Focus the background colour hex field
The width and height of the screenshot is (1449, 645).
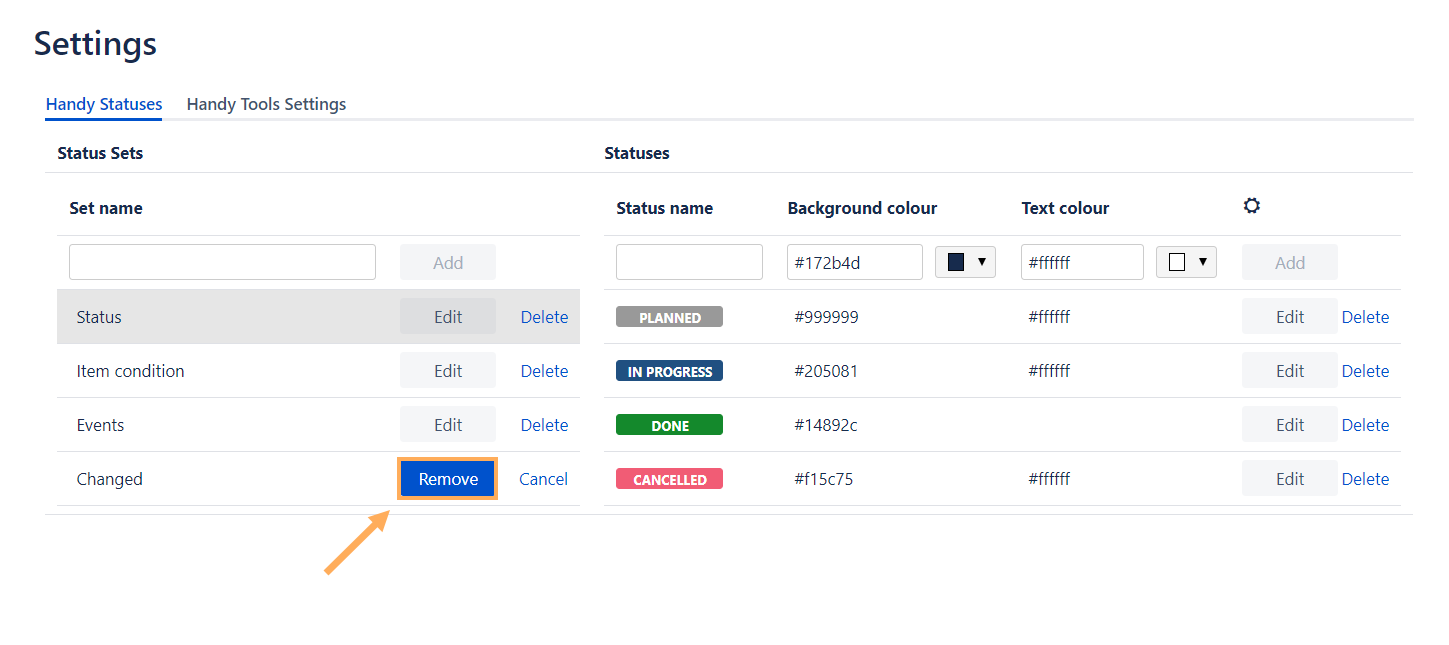[x=854, y=262]
